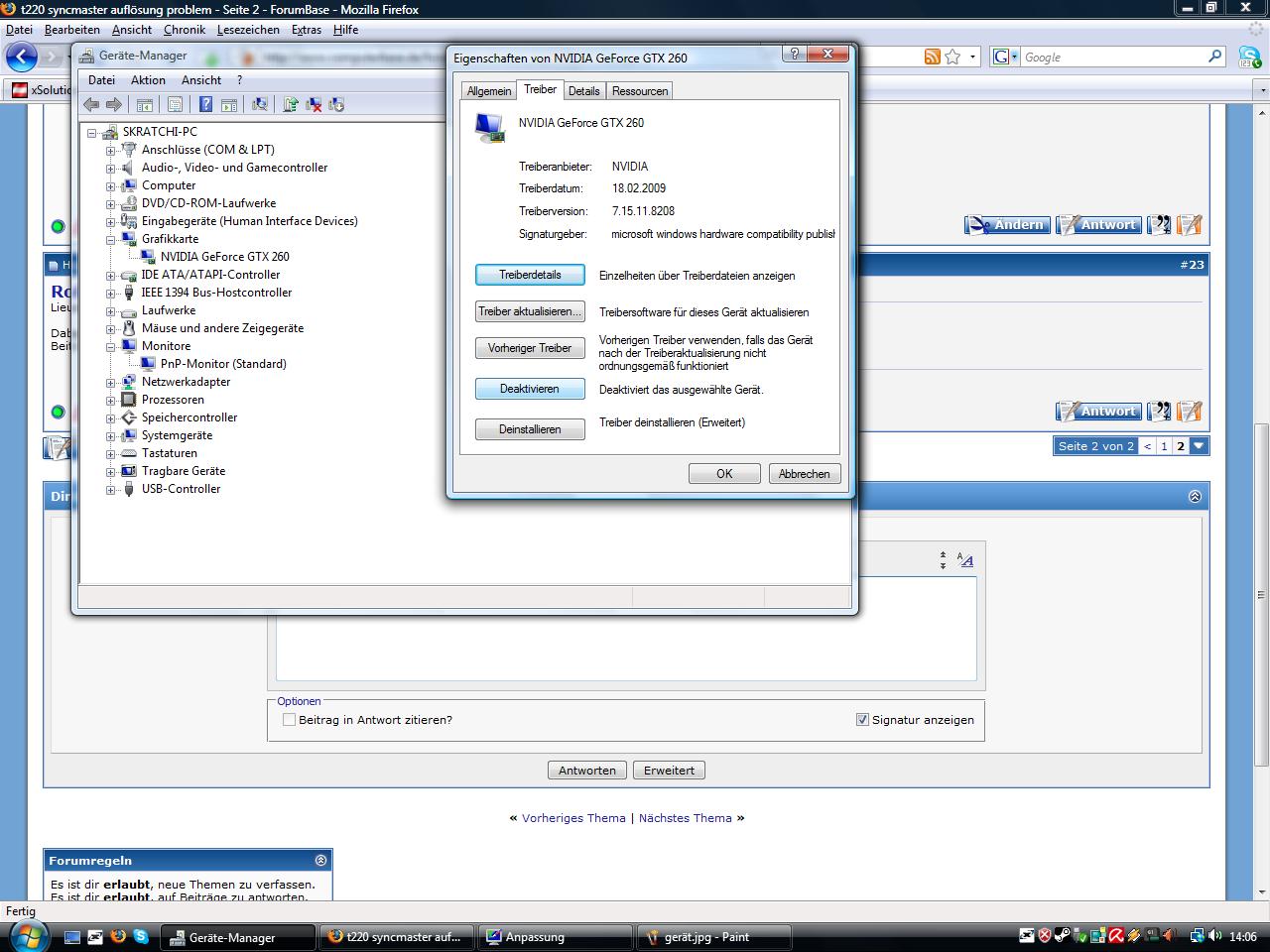Click Abbrechen in properties dialog
Image resolution: width=1270 pixels, height=952 pixels.
click(x=805, y=474)
